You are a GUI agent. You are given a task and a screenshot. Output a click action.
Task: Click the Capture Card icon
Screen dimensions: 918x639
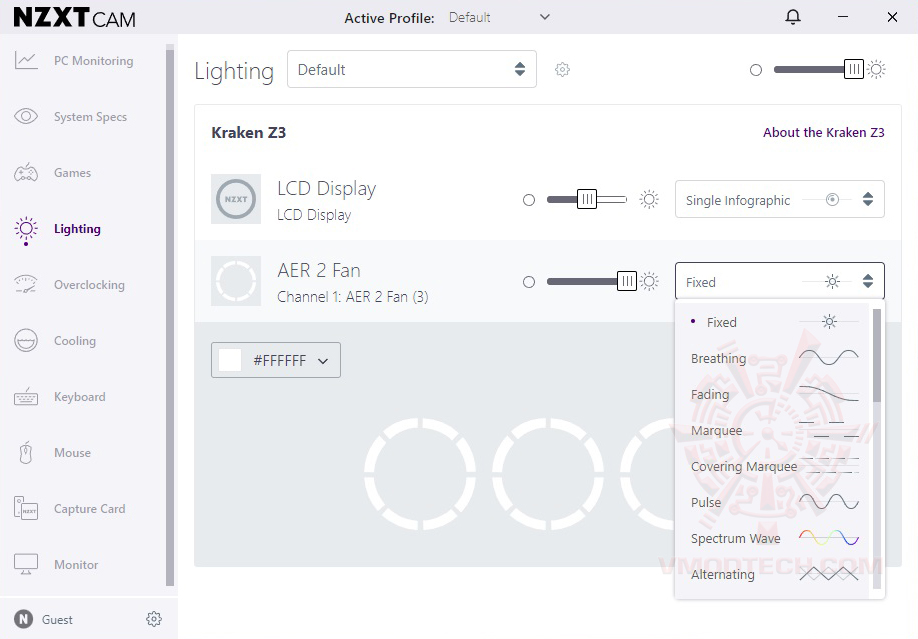(x=26, y=508)
